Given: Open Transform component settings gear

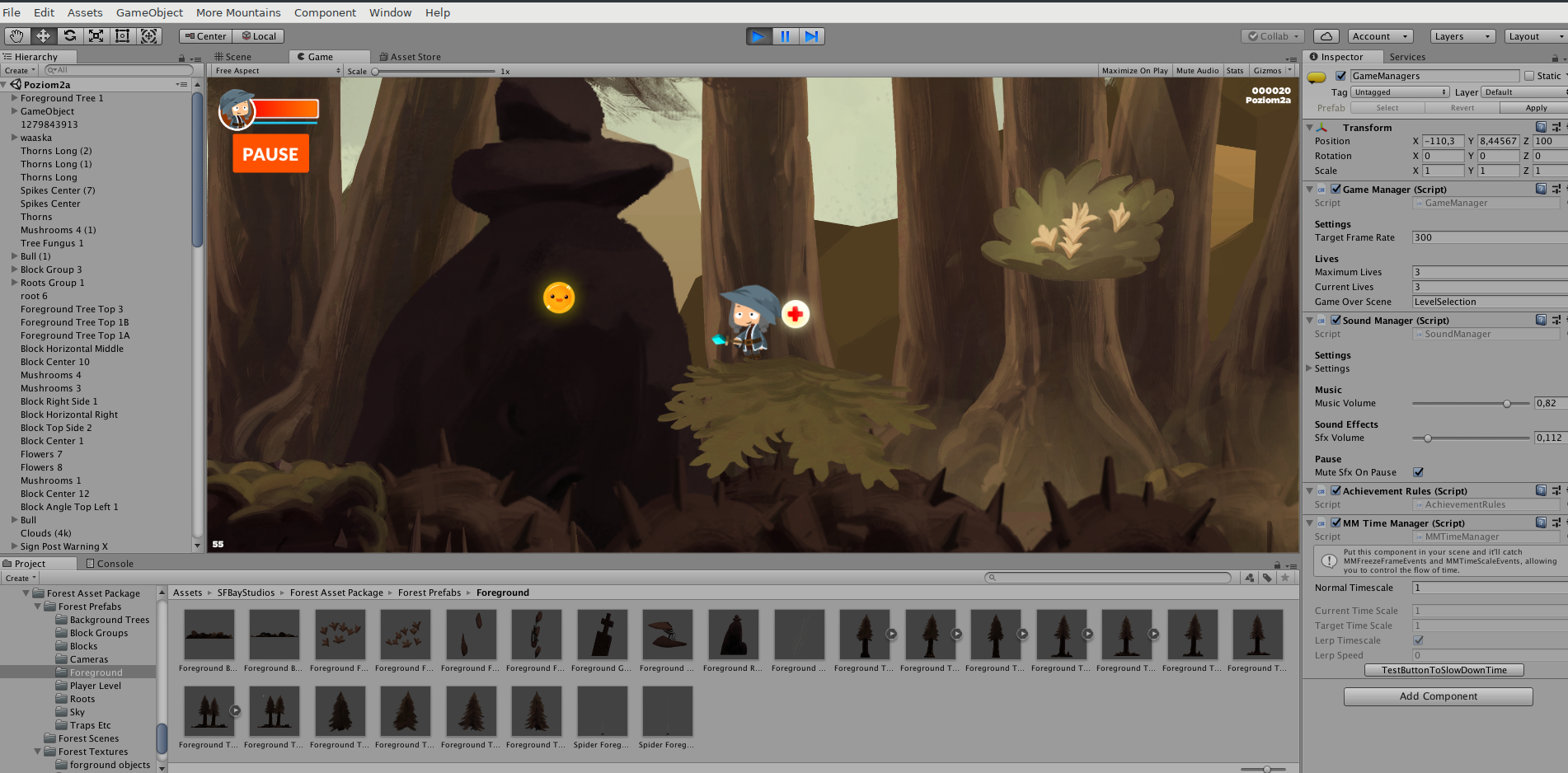Looking at the screenshot, I should click(x=1556, y=127).
